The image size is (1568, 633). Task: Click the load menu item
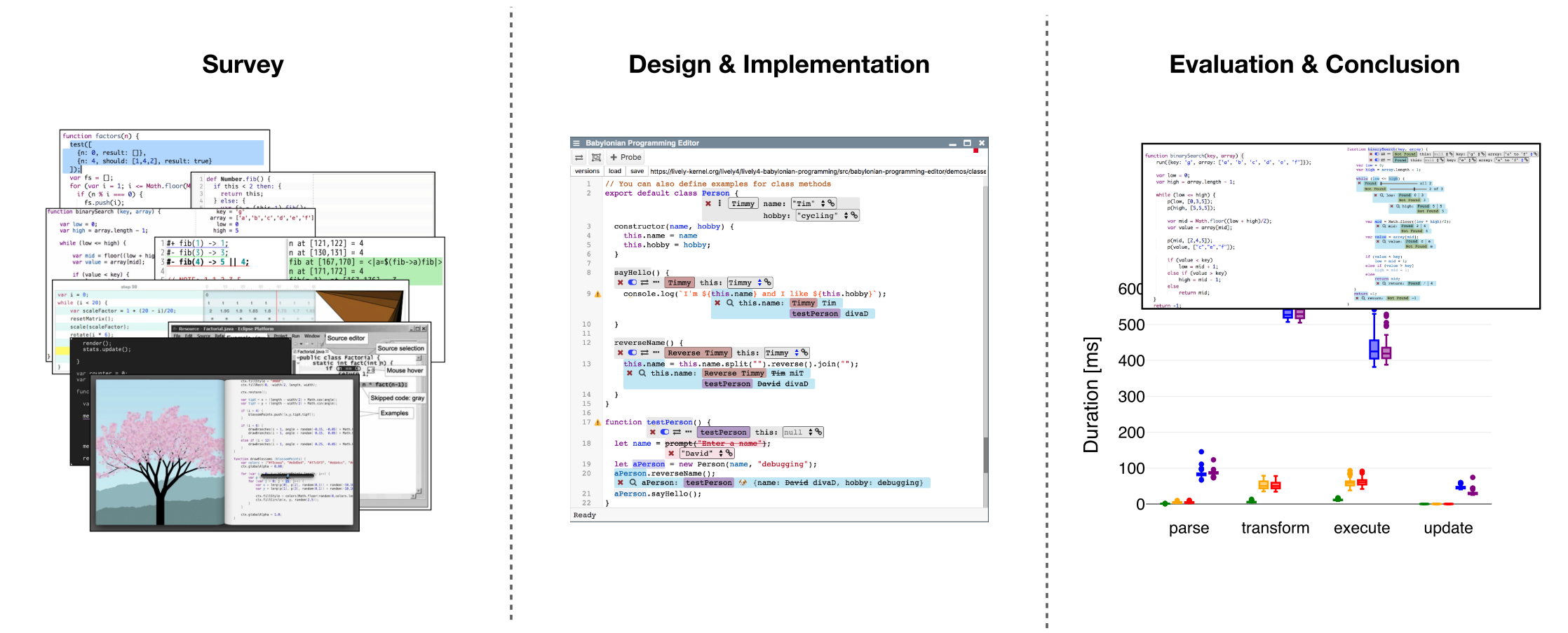coord(615,171)
